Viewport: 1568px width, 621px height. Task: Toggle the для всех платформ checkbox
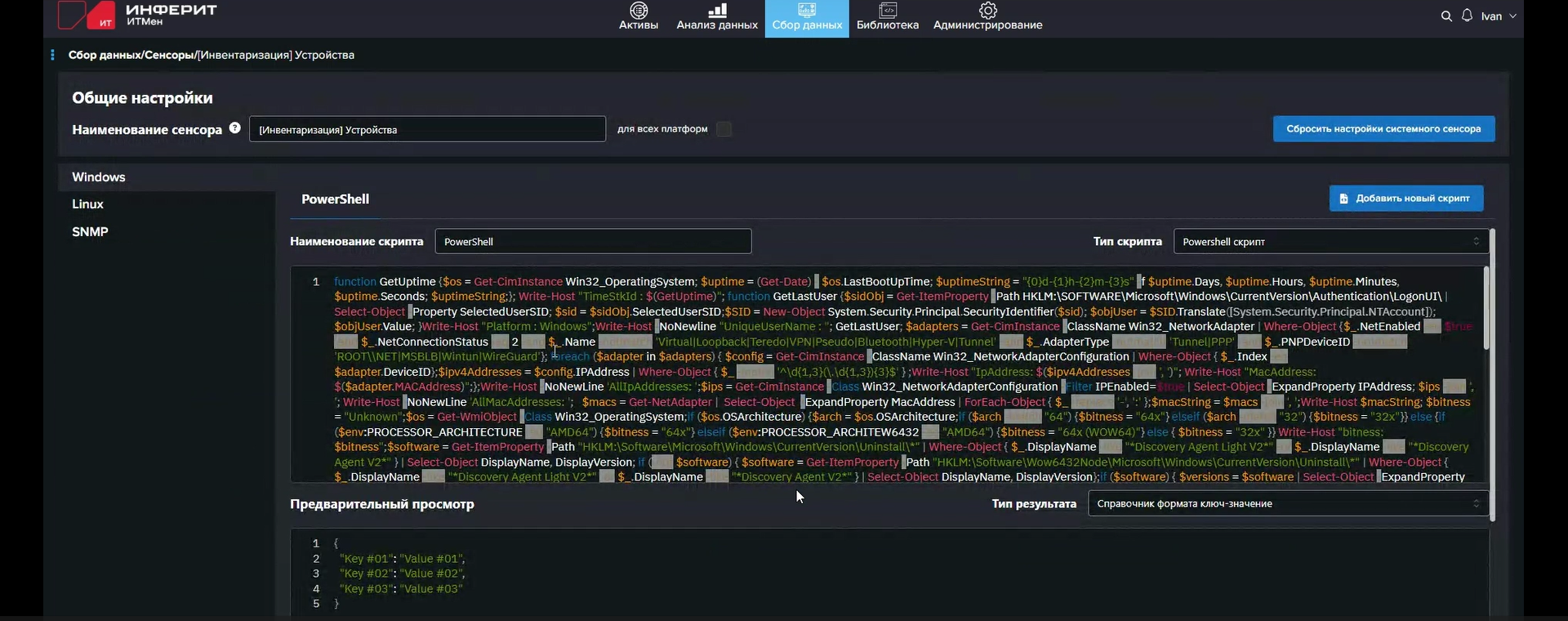[724, 129]
